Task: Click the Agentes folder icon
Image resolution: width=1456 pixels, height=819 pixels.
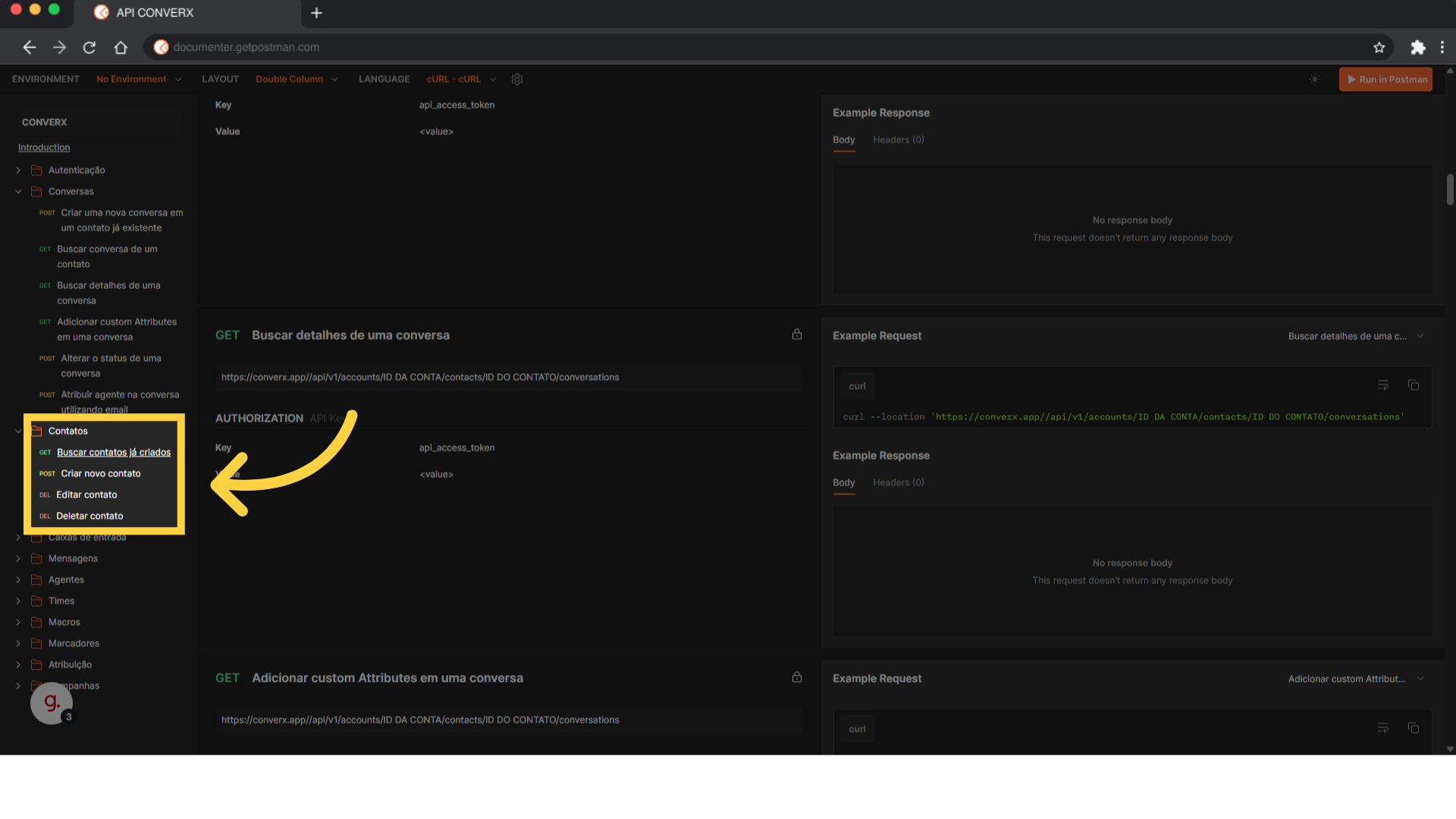Action: (36, 579)
